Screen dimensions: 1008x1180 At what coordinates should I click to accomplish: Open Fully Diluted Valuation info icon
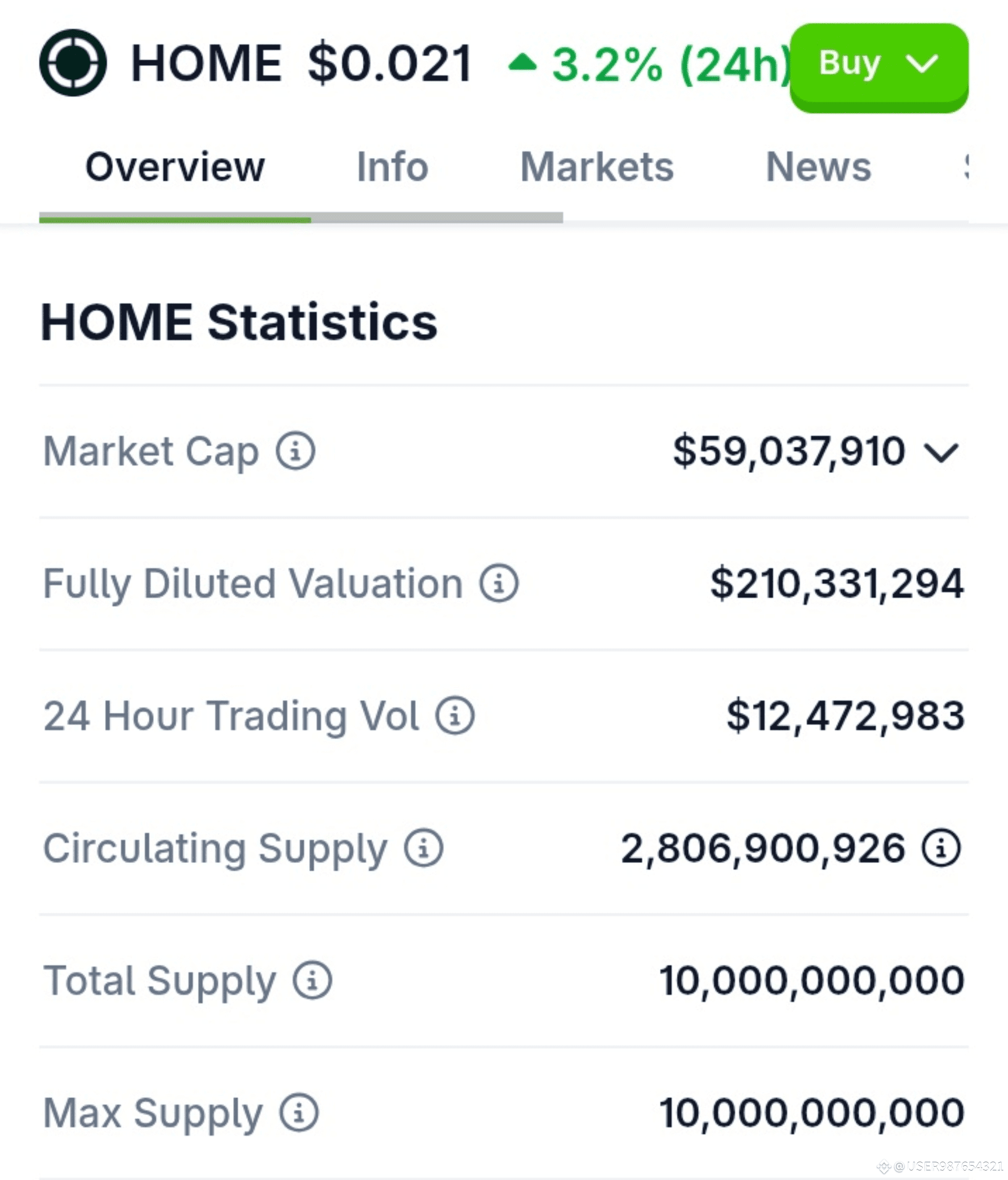[x=499, y=583]
